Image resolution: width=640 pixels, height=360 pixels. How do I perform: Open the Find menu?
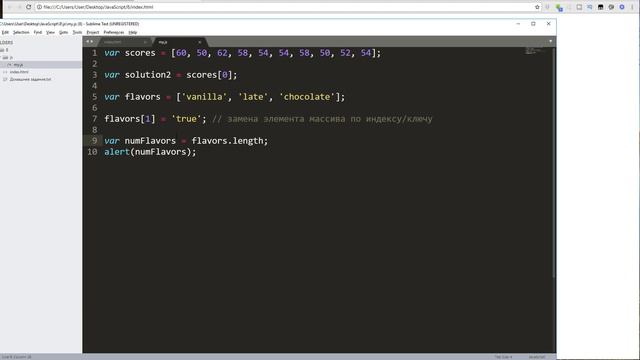(x=38, y=32)
